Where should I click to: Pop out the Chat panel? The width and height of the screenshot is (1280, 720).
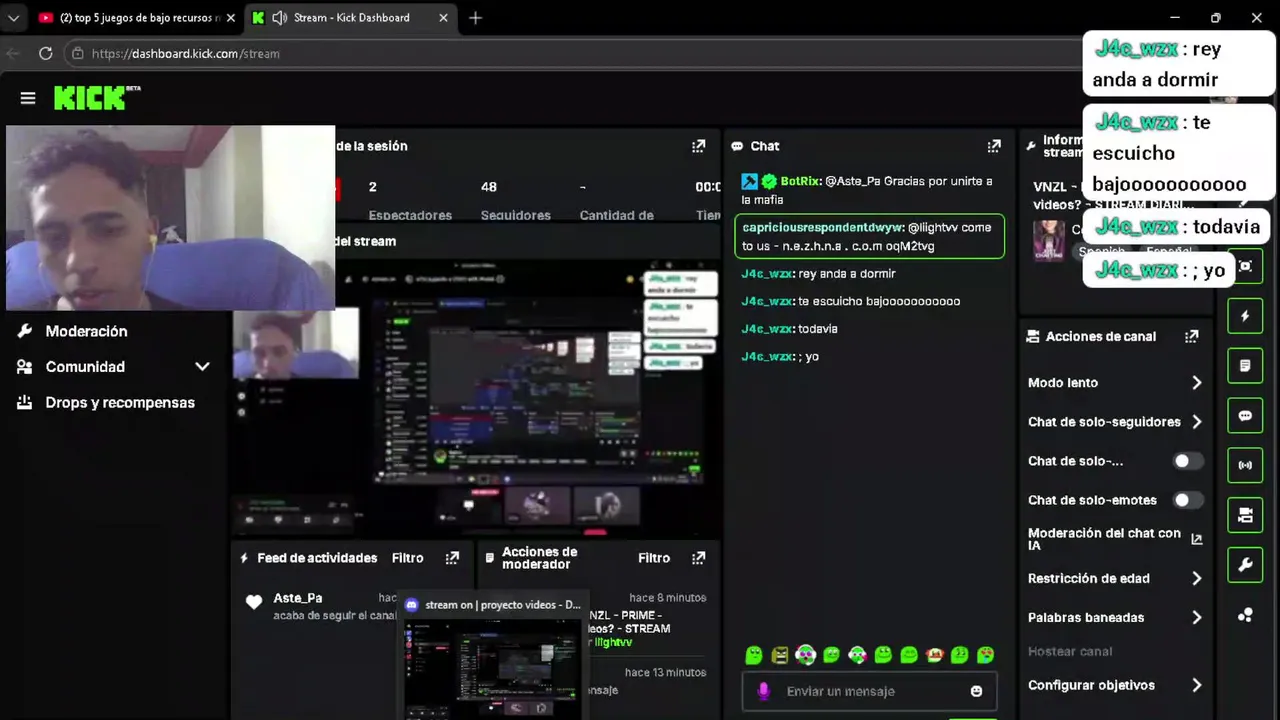pyautogui.click(x=994, y=146)
